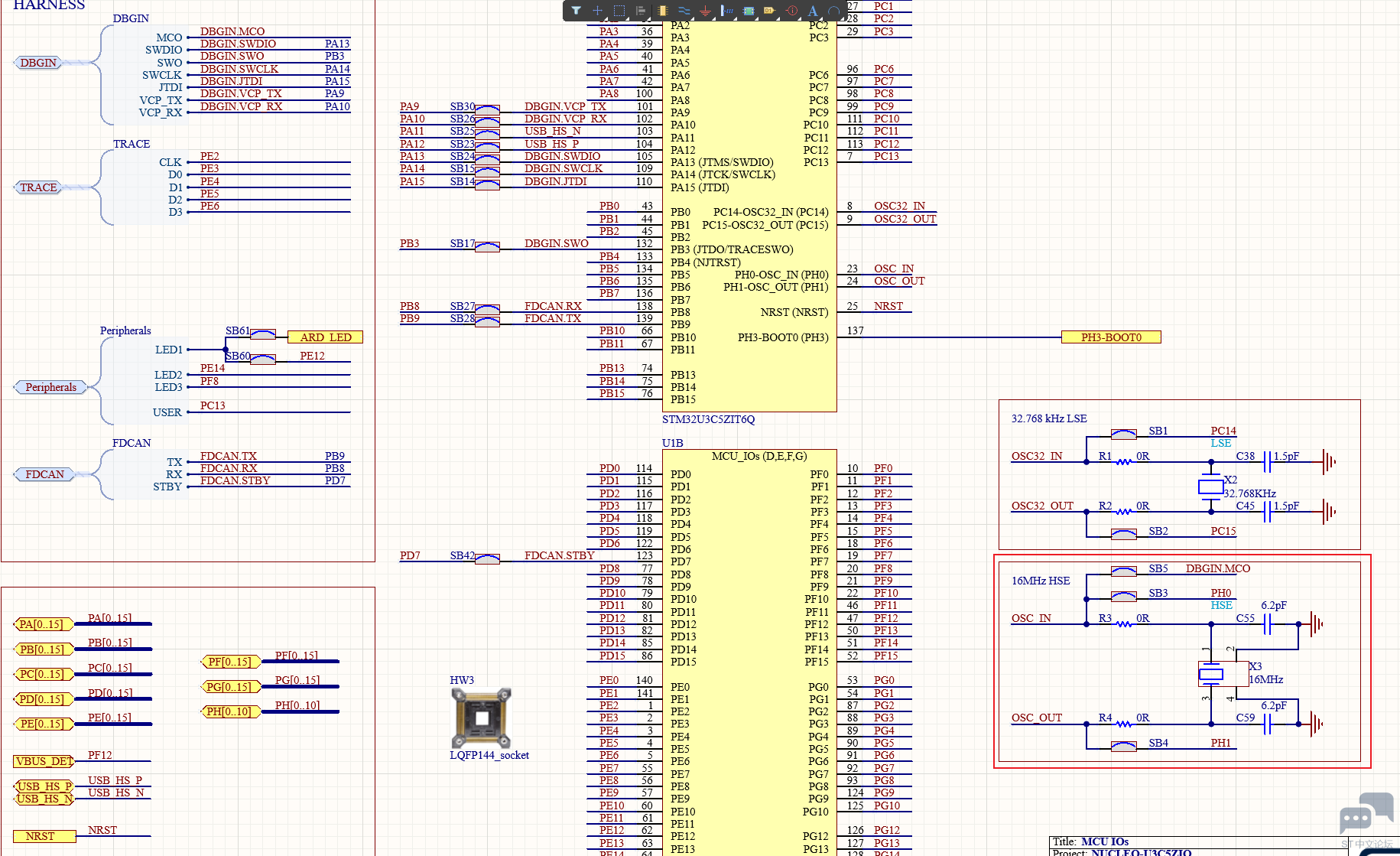Click solder bridge SB42 on PD7 line

point(487,558)
